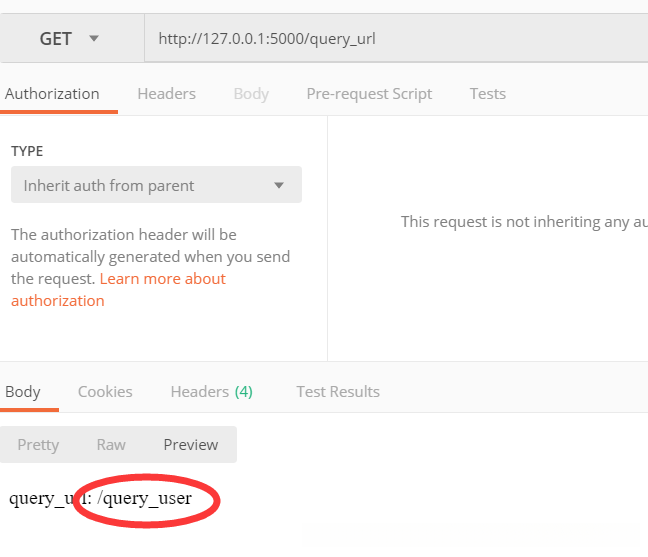Click the /query_user response text
This screenshot has width=648, height=557.
tap(145, 497)
